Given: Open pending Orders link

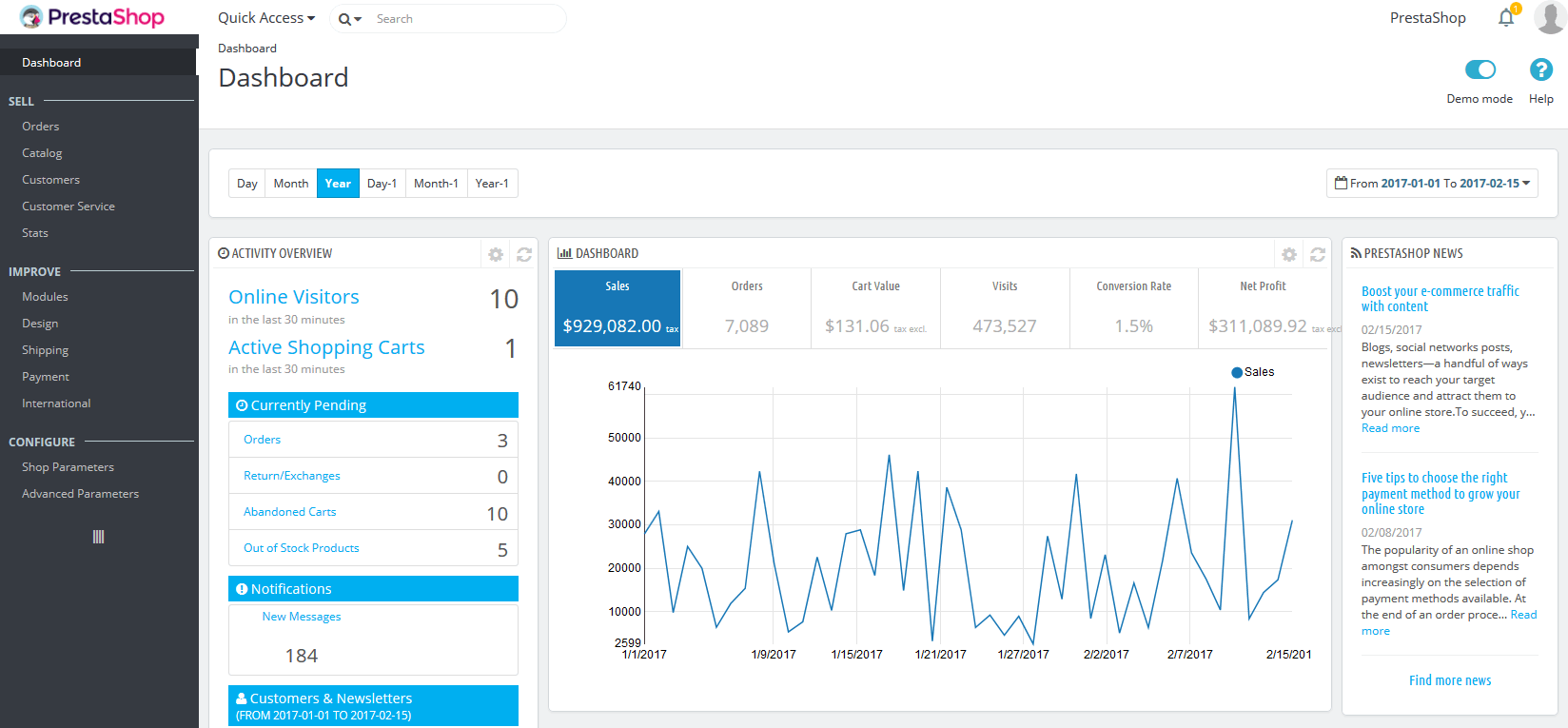Looking at the screenshot, I should [x=262, y=440].
